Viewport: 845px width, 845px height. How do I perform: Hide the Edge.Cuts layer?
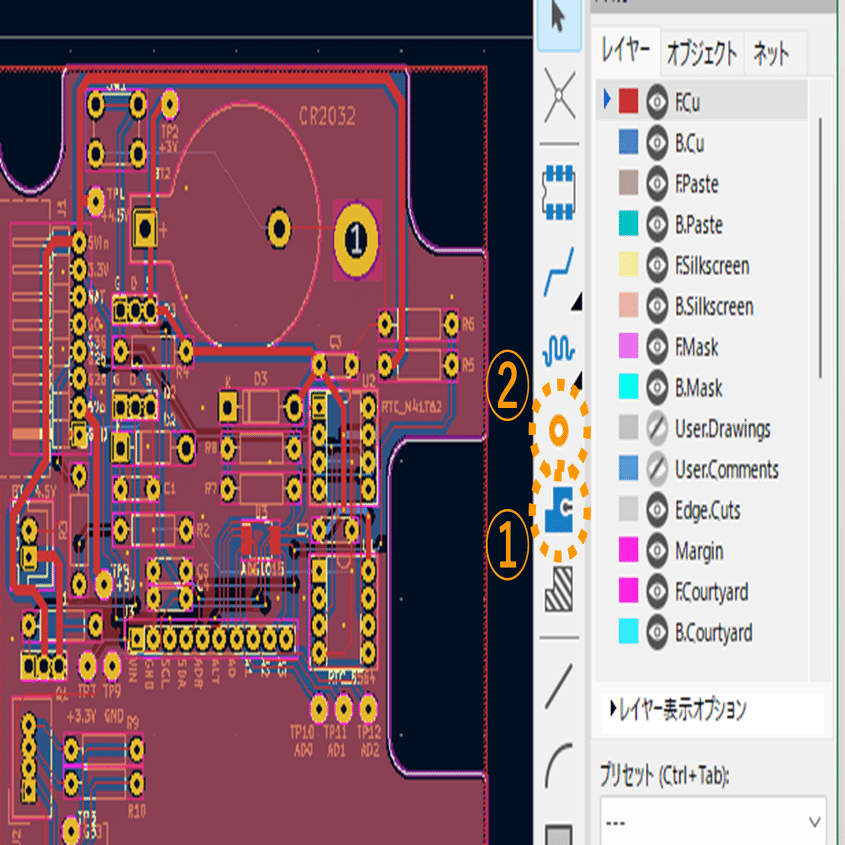657,510
